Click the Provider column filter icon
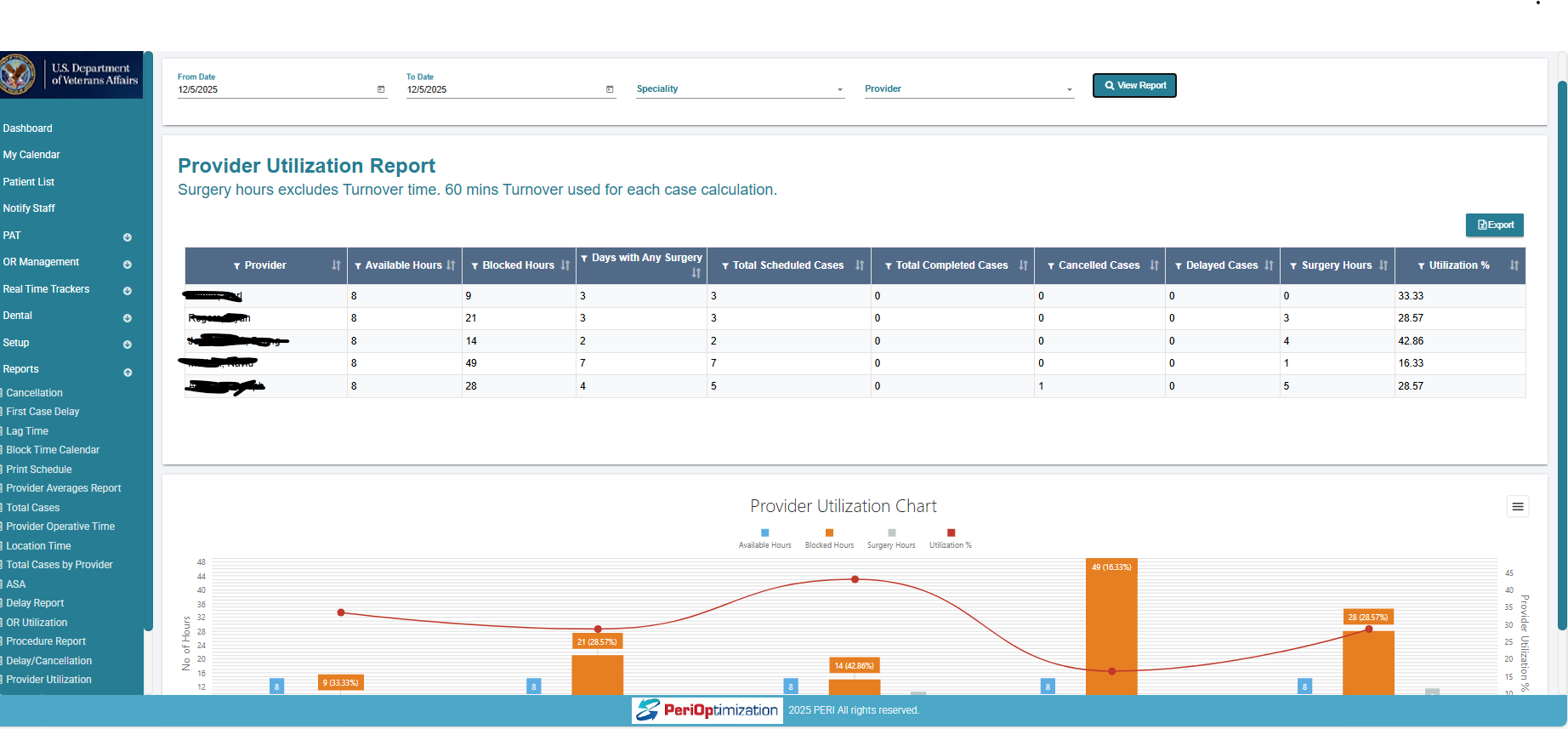The width and height of the screenshot is (1568, 729). point(237,266)
